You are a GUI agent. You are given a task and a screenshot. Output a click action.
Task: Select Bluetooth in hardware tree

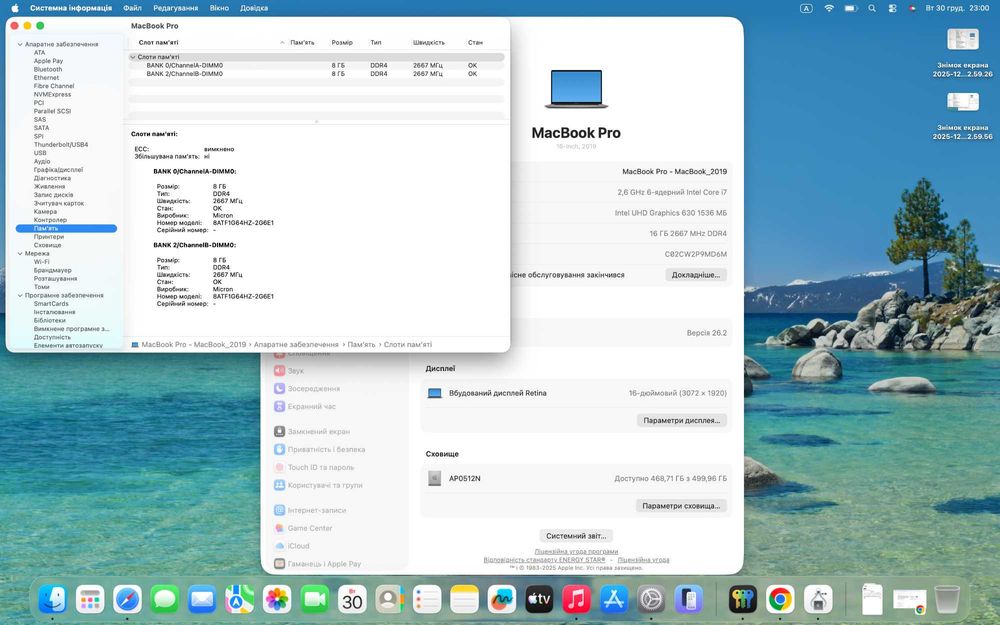point(48,70)
